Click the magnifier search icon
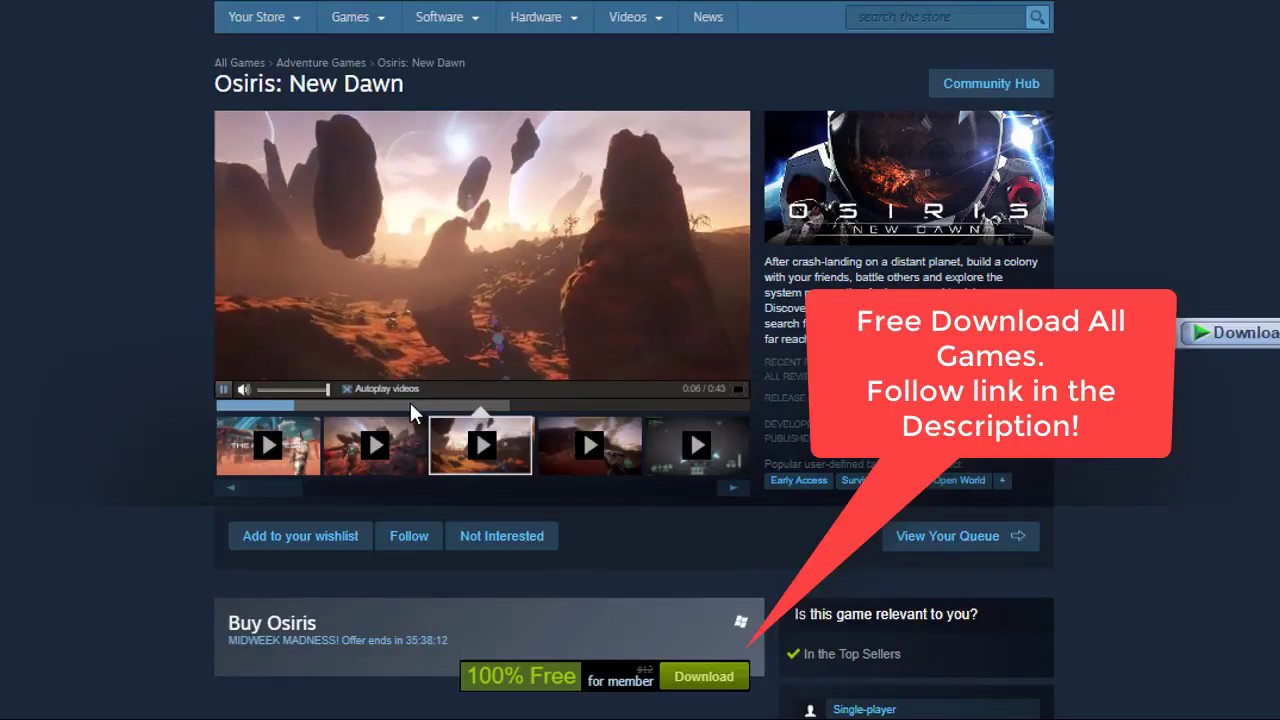1280x720 pixels. [1037, 17]
